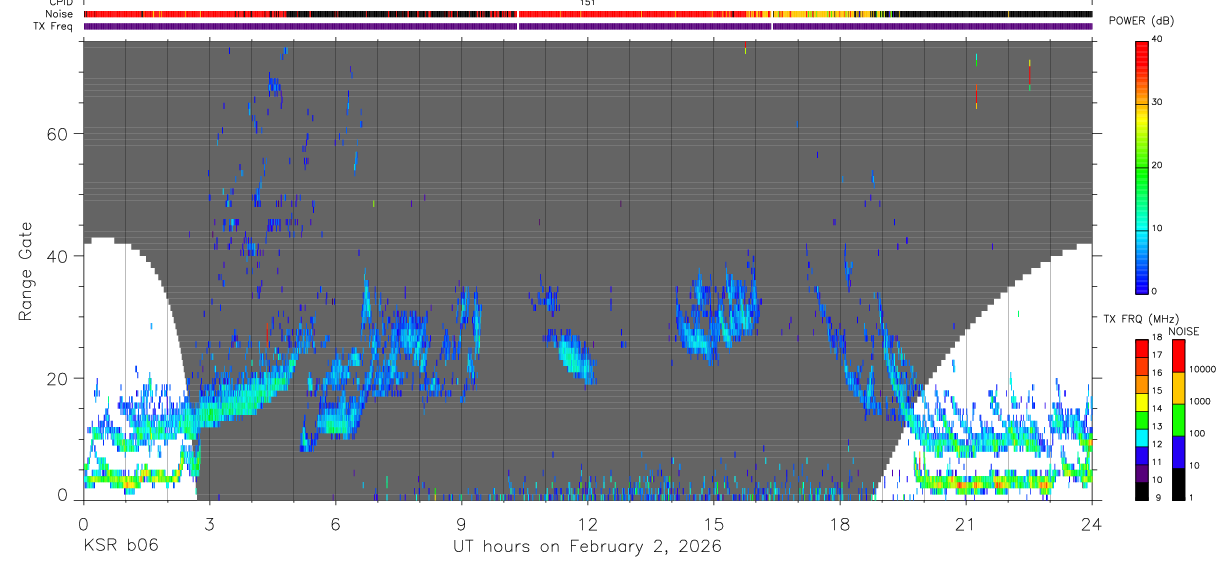The height and width of the screenshot is (567, 1228).
Task: Click the hour tick label 9
Action: pos(461,523)
